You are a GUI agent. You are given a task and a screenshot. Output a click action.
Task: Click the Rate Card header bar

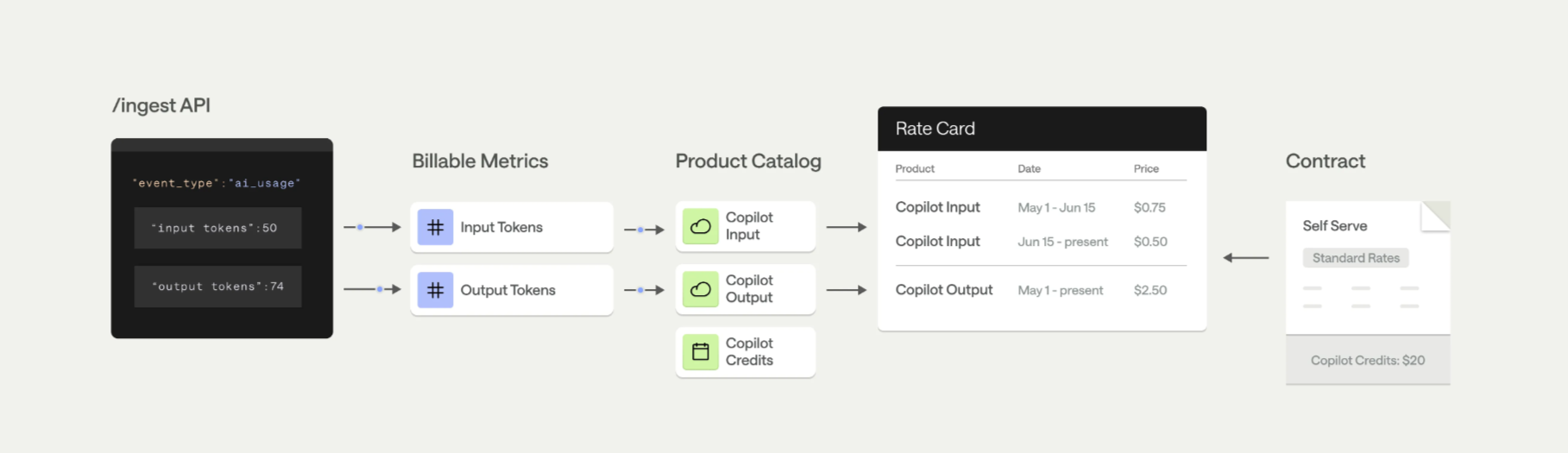point(1042,129)
